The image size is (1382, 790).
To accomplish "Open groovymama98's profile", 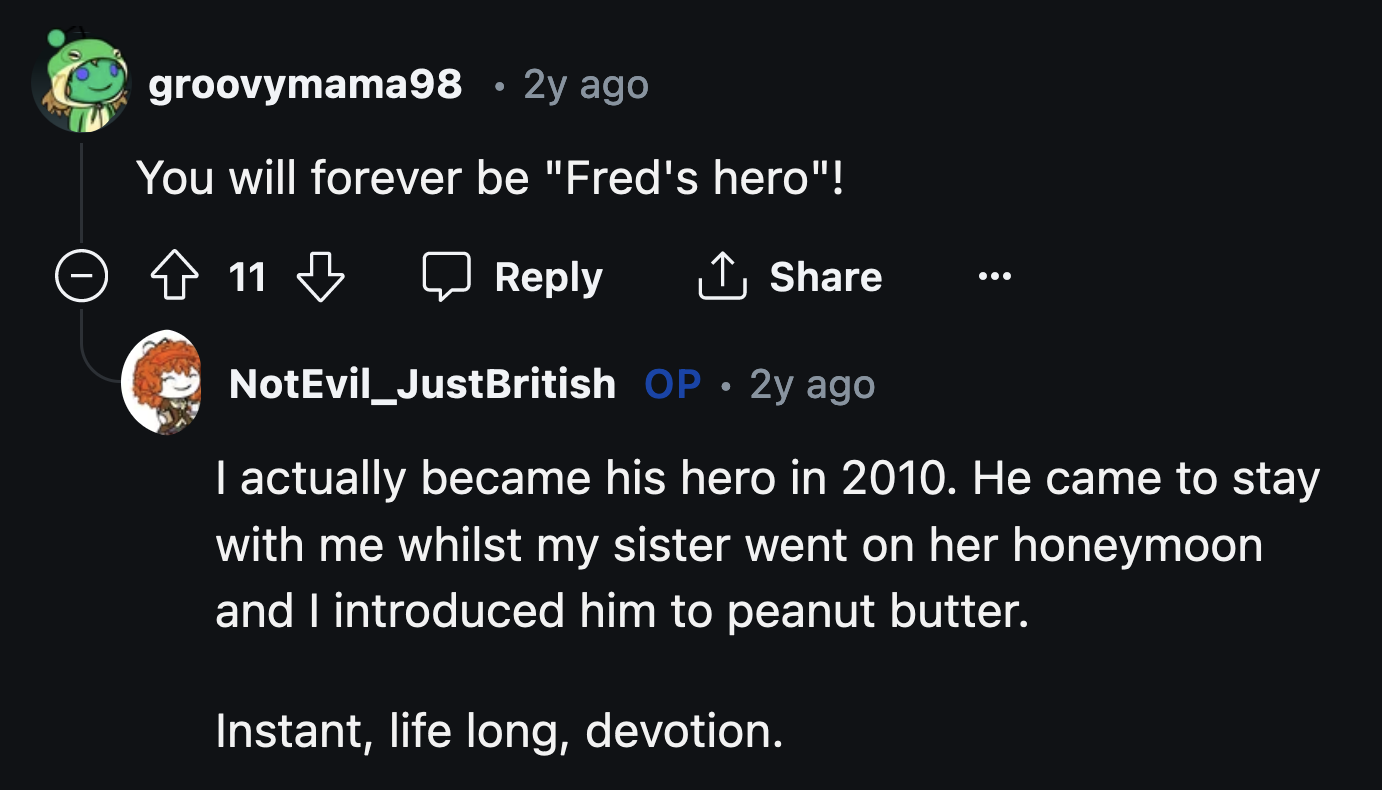I will pos(304,85).
